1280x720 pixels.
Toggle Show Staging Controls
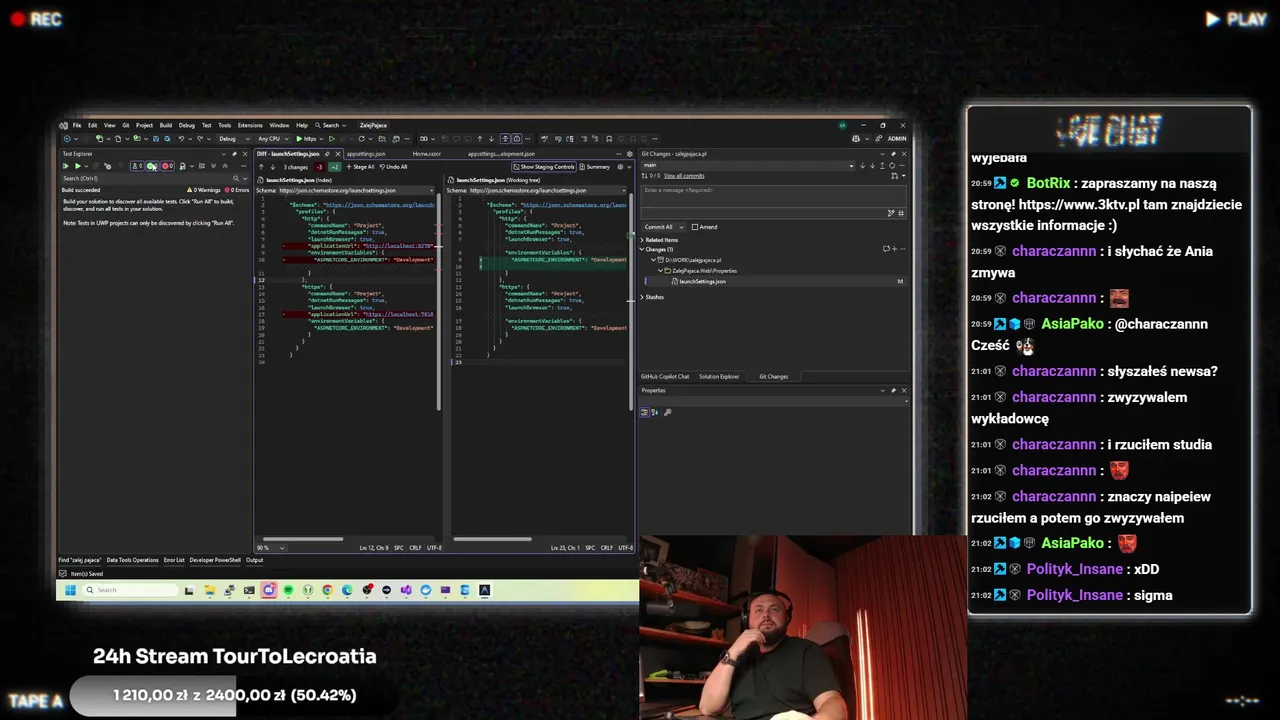[x=544, y=167]
